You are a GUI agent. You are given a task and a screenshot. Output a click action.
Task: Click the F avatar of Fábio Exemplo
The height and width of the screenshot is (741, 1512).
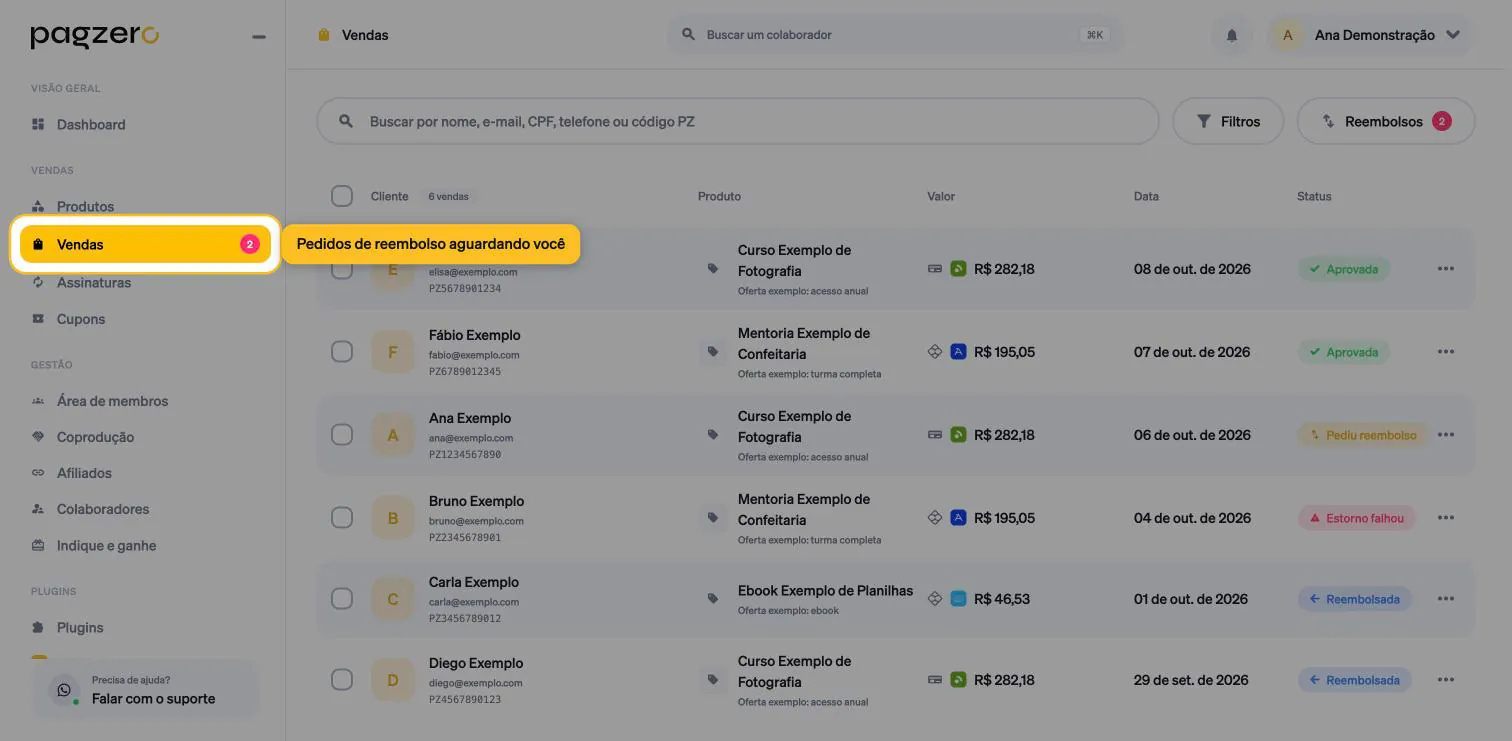tap(393, 352)
